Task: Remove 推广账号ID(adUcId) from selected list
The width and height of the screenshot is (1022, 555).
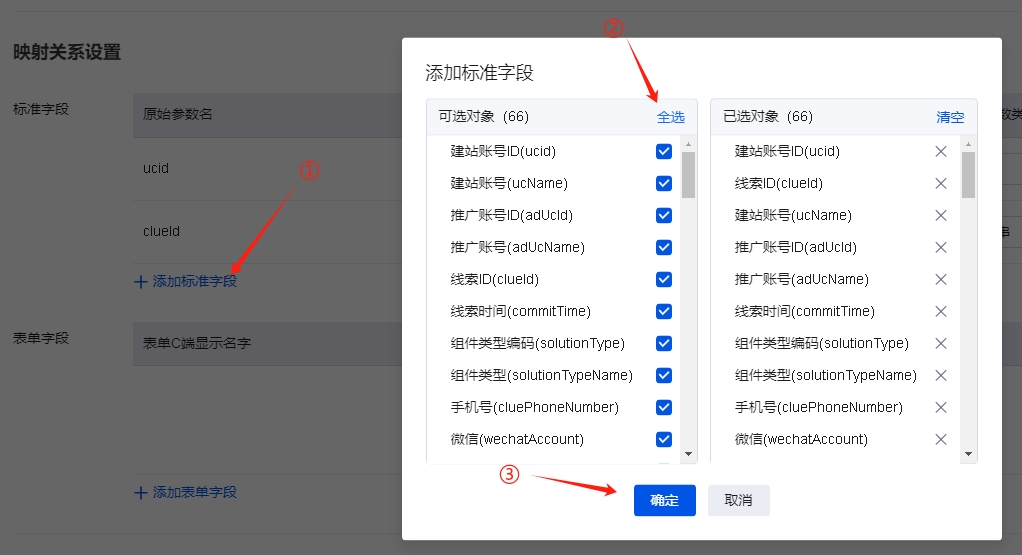Action: point(940,248)
